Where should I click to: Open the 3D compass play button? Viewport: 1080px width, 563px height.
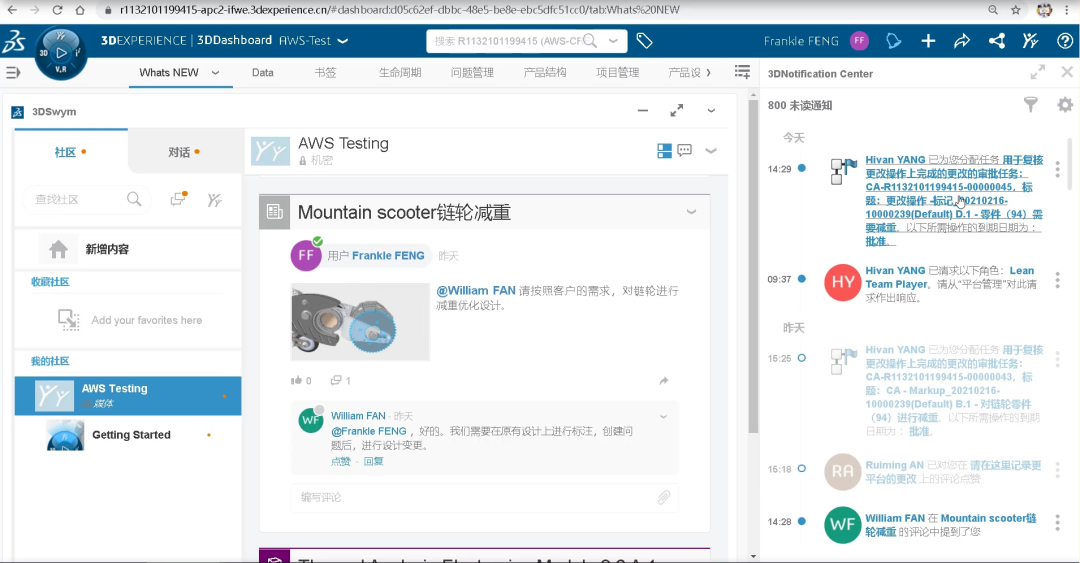(x=62, y=52)
